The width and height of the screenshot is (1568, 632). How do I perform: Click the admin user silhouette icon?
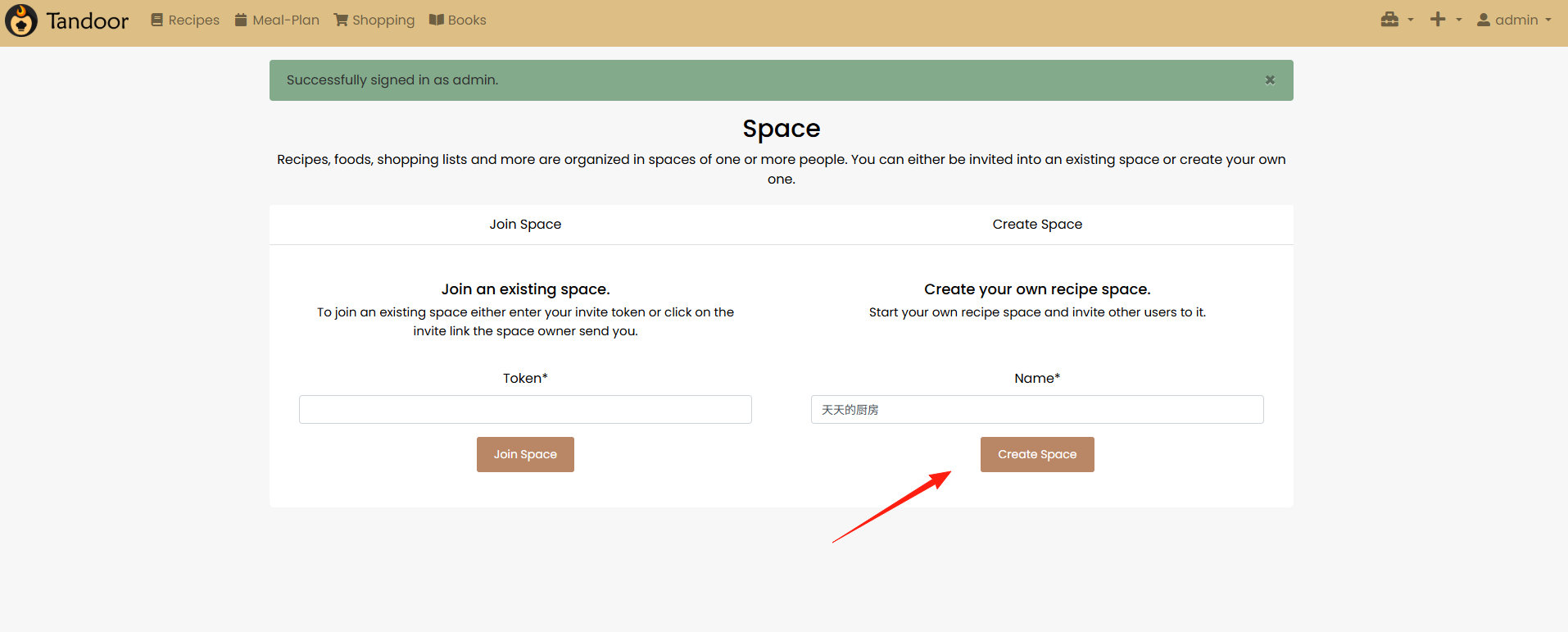click(1484, 20)
